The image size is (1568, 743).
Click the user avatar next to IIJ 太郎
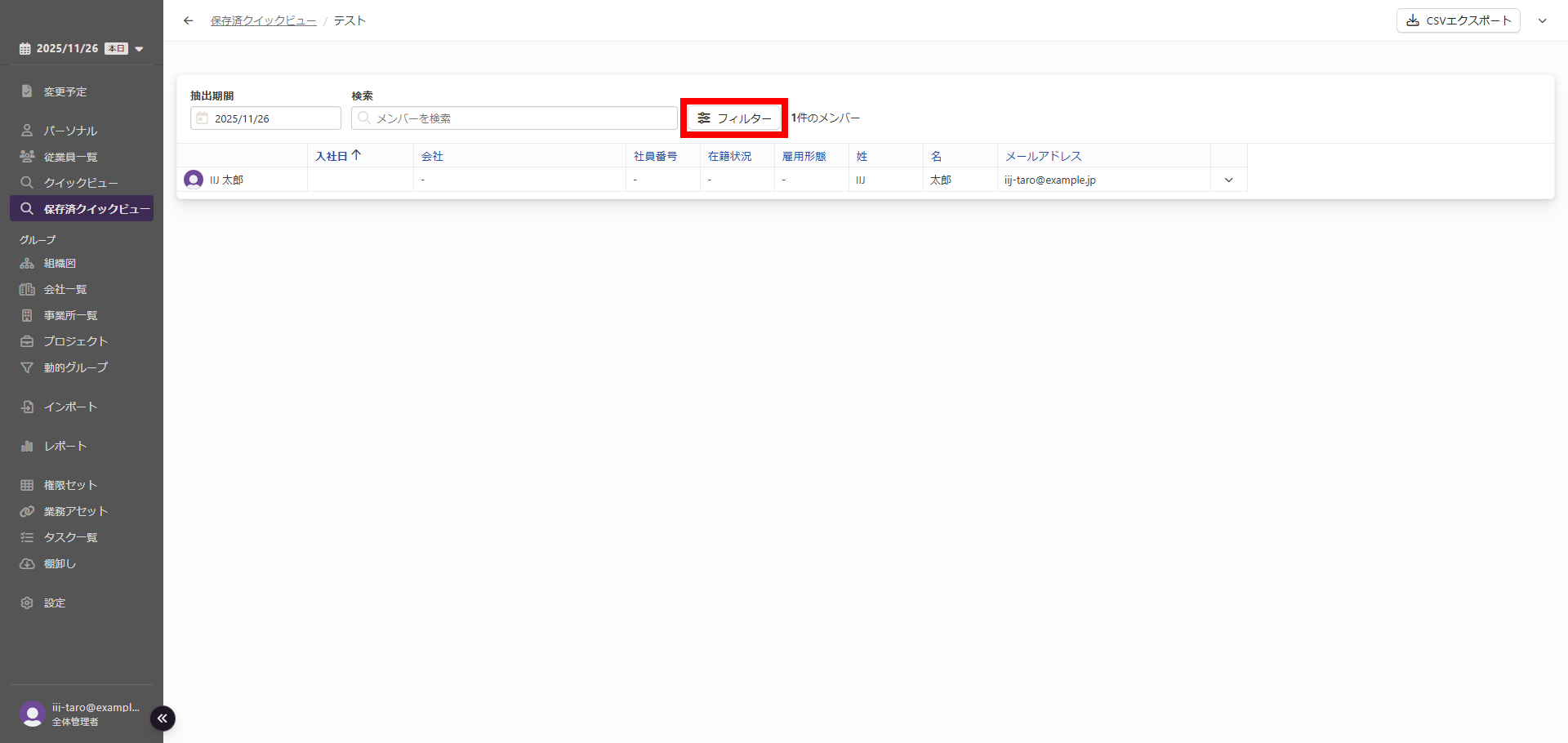click(x=194, y=180)
